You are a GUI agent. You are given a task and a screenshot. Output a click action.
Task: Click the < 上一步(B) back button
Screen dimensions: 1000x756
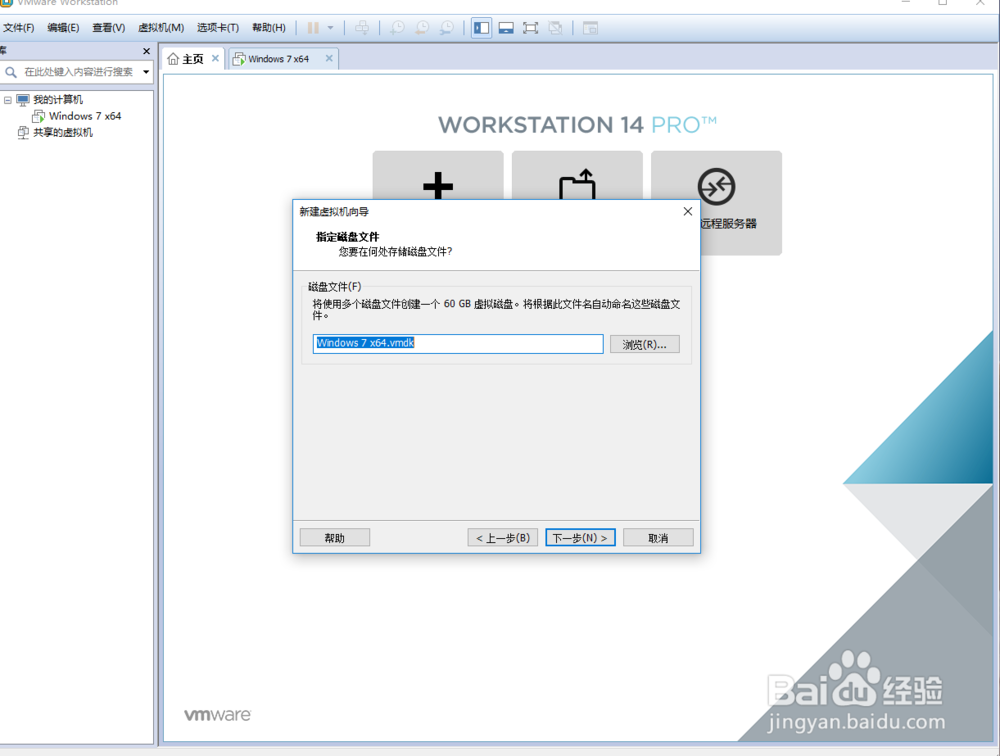pos(503,538)
